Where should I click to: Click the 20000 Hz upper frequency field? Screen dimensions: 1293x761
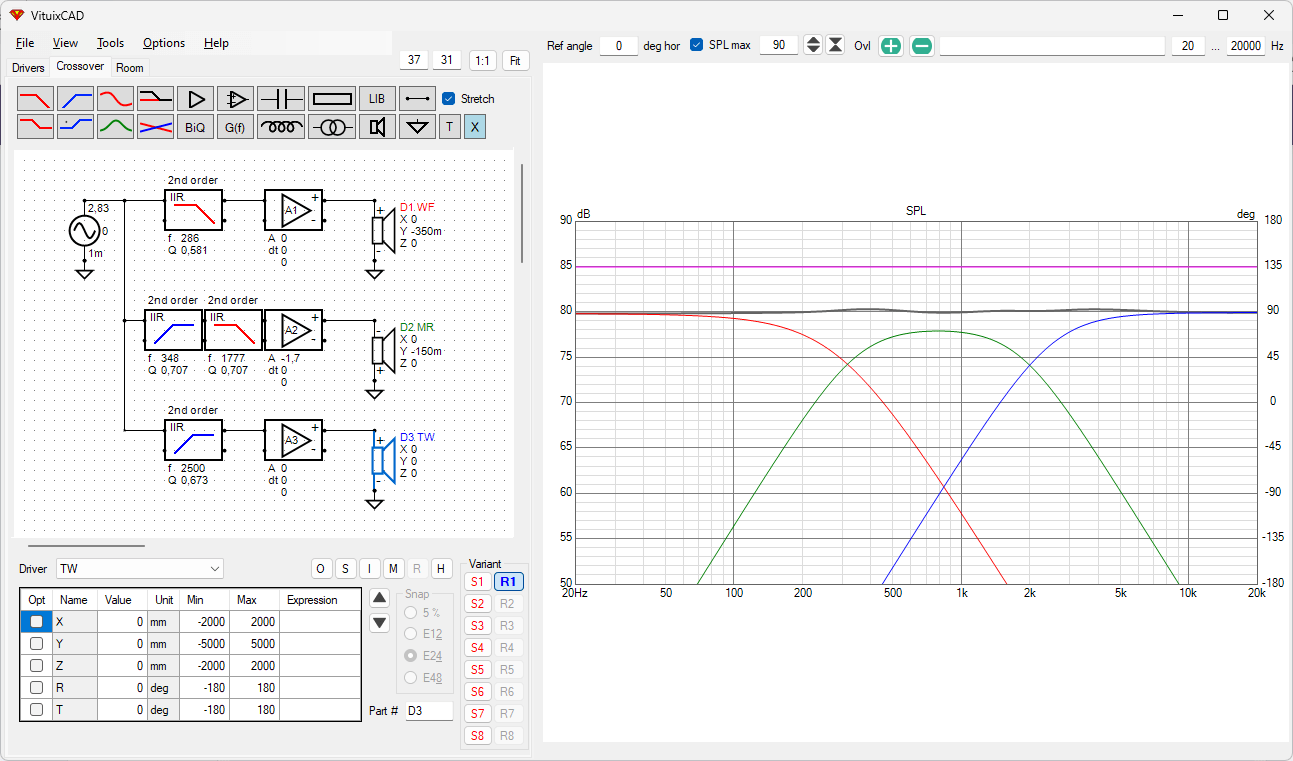pos(1246,46)
